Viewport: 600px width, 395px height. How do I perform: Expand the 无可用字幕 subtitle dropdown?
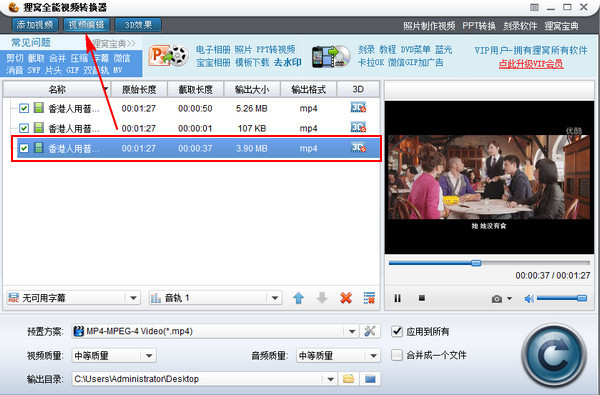coord(133,298)
